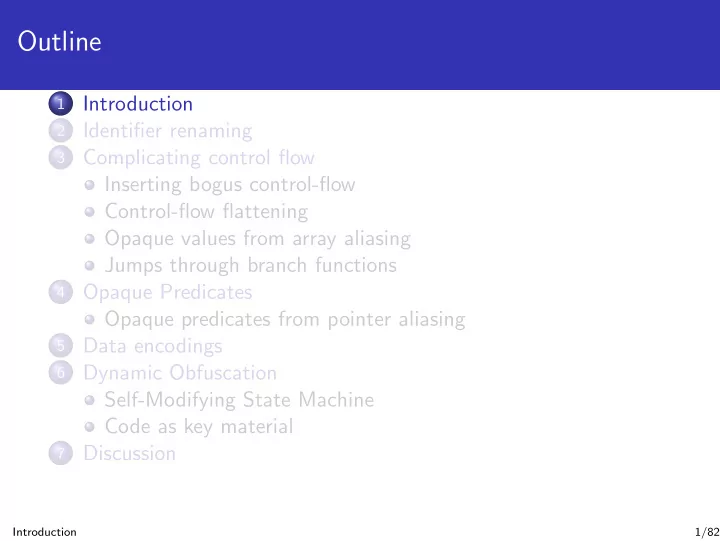Click the section 1 Introduction number bullet
This screenshot has height=541, width=720.
tap(61, 104)
